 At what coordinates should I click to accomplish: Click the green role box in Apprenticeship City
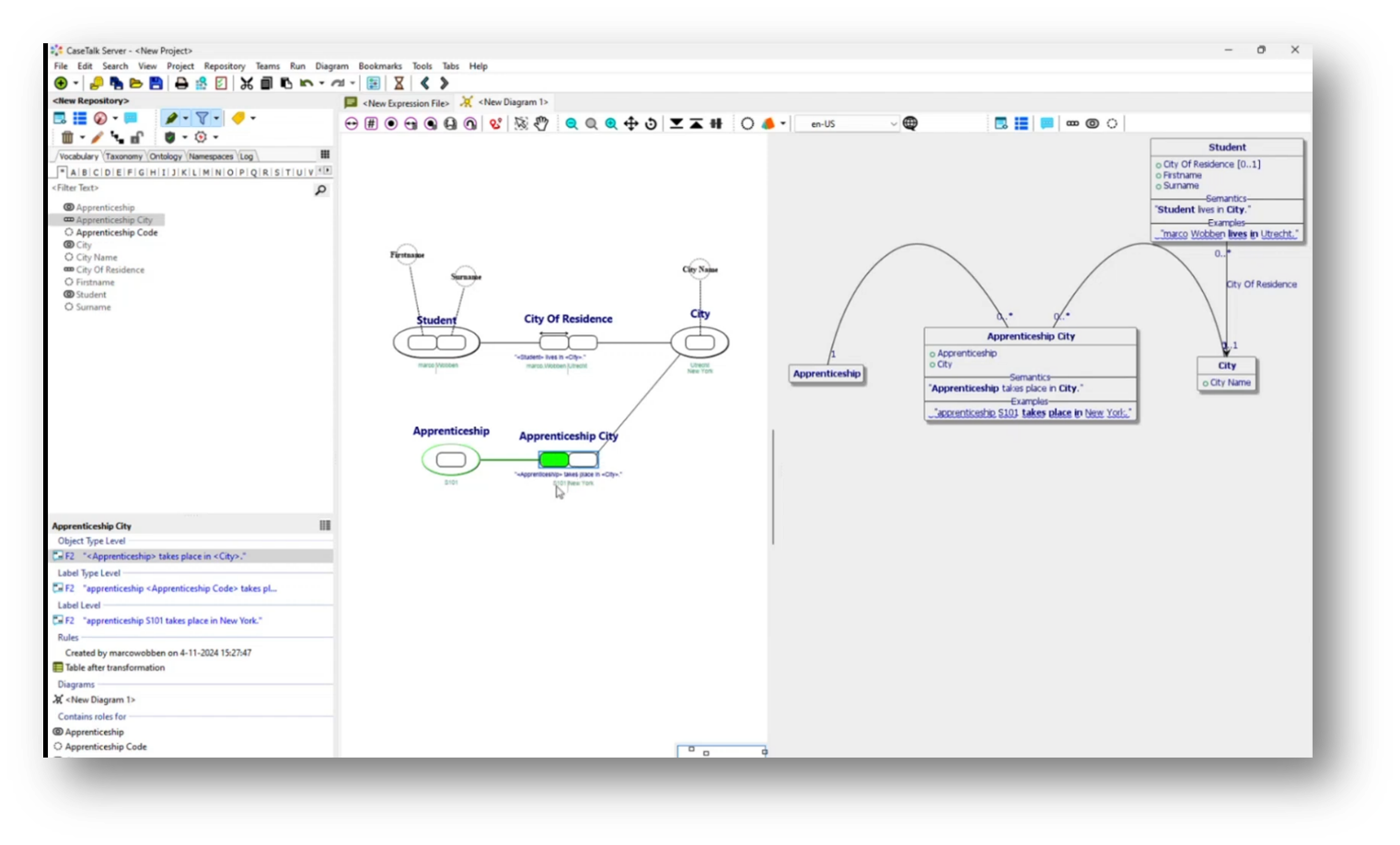[x=554, y=459]
